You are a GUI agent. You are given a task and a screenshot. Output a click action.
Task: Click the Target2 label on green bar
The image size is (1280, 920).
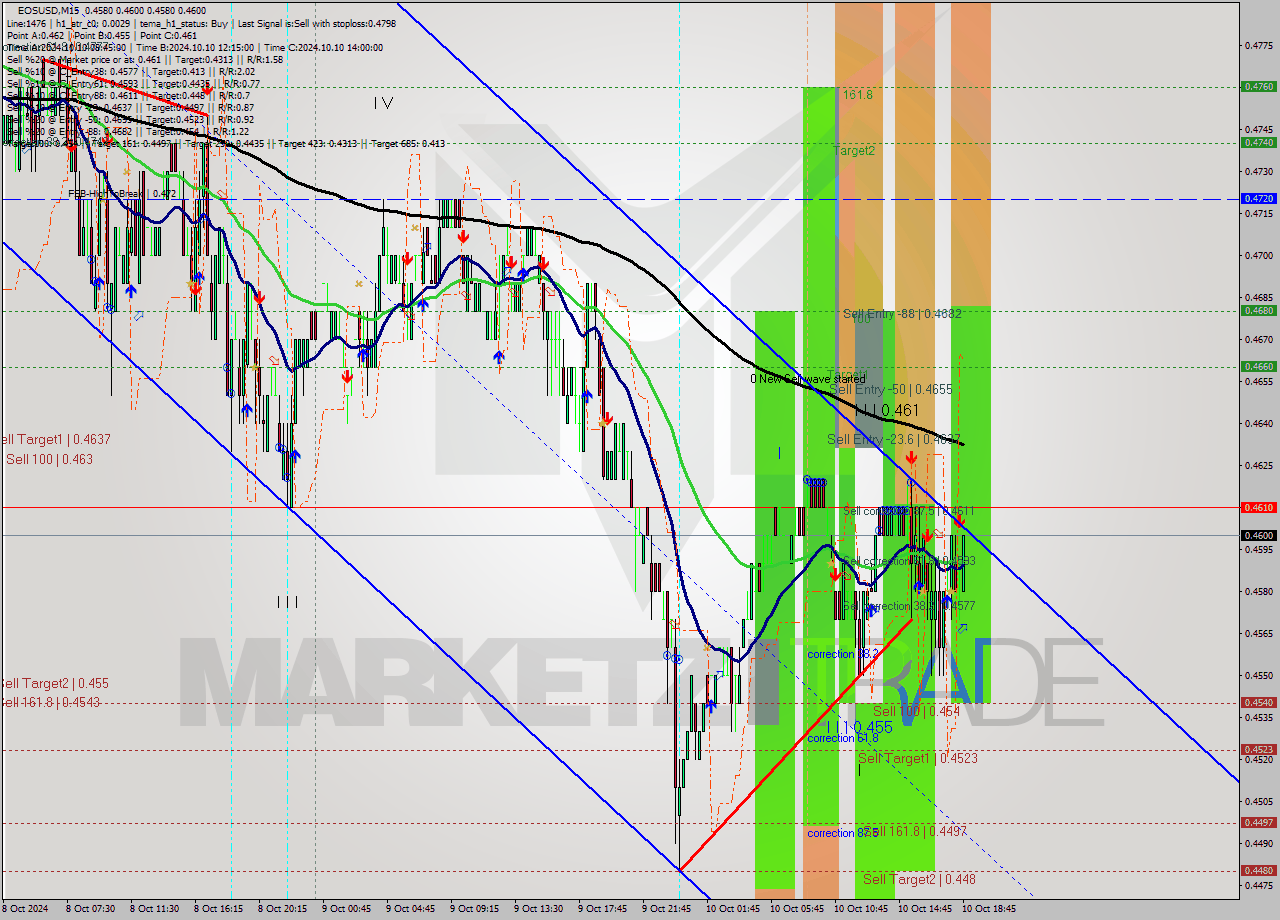(854, 150)
